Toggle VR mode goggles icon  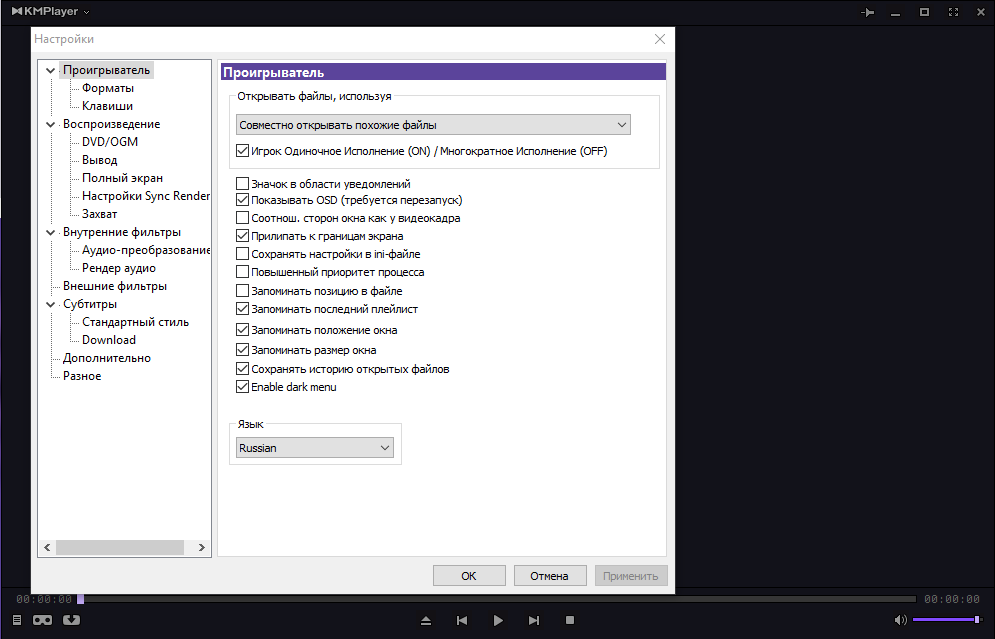(x=43, y=620)
